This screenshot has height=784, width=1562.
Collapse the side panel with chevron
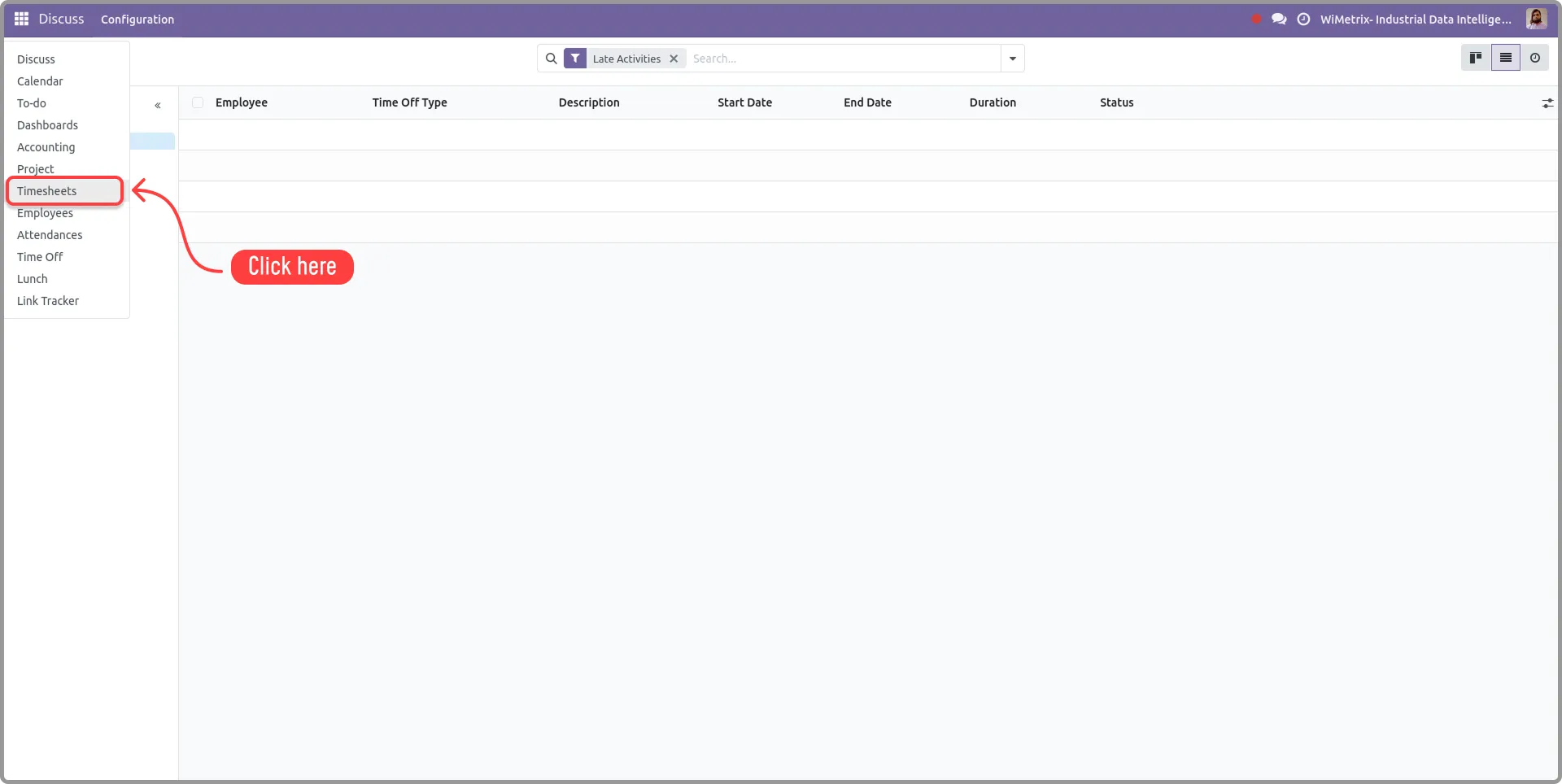[x=158, y=105]
